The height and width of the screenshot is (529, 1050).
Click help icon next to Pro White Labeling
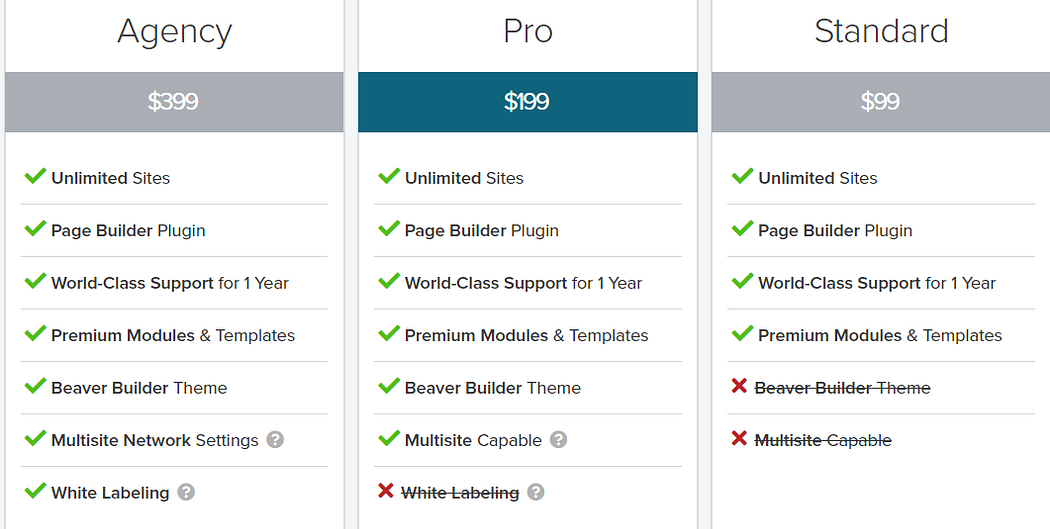coord(536,492)
